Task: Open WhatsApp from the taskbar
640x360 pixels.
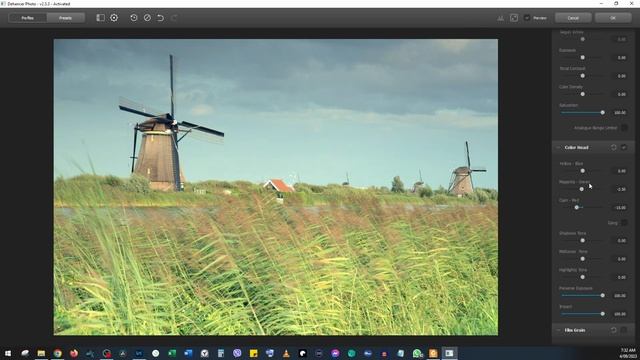Action: click(x=417, y=353)
